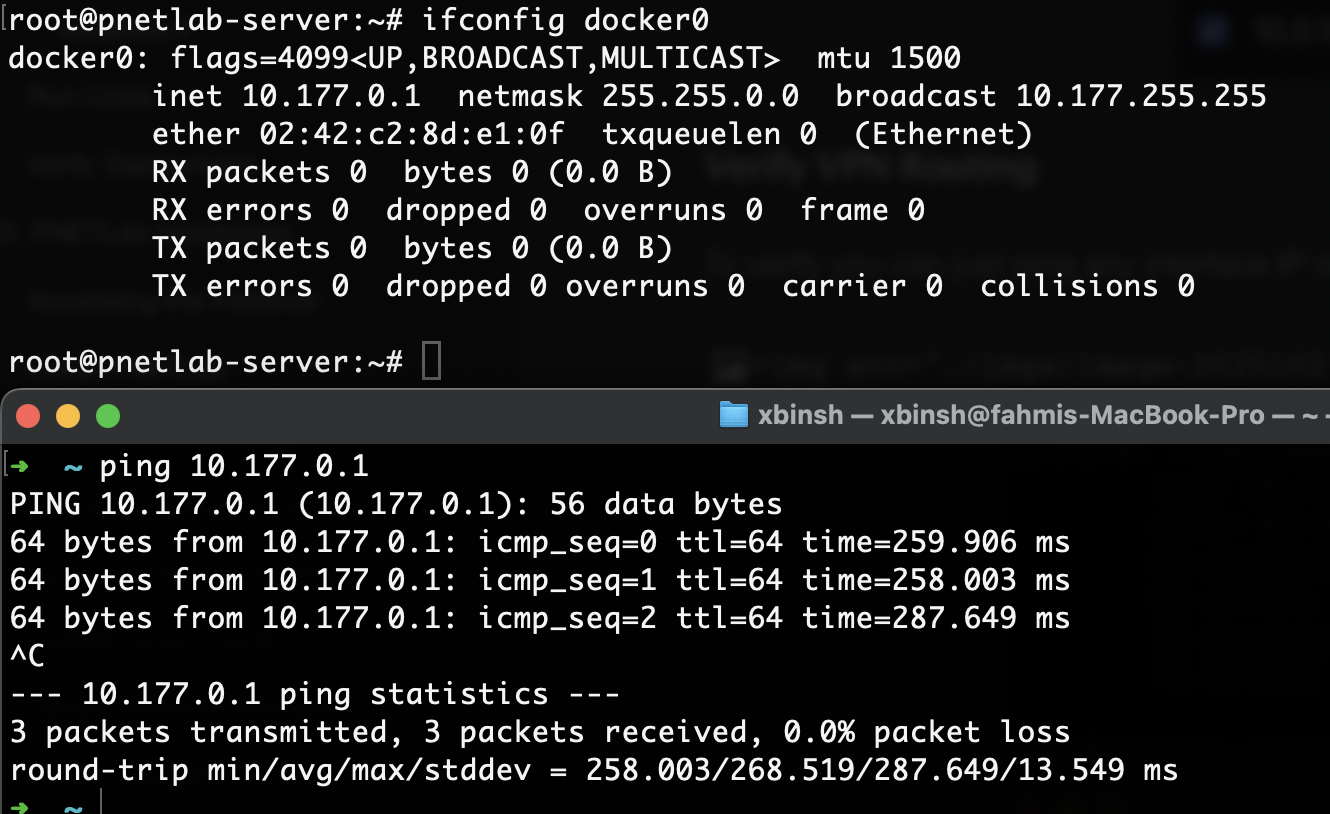The image size is (1330, 814).
Task: Click the "ping 10.177.0.1" command text
Action: click(x=234, y=466)
